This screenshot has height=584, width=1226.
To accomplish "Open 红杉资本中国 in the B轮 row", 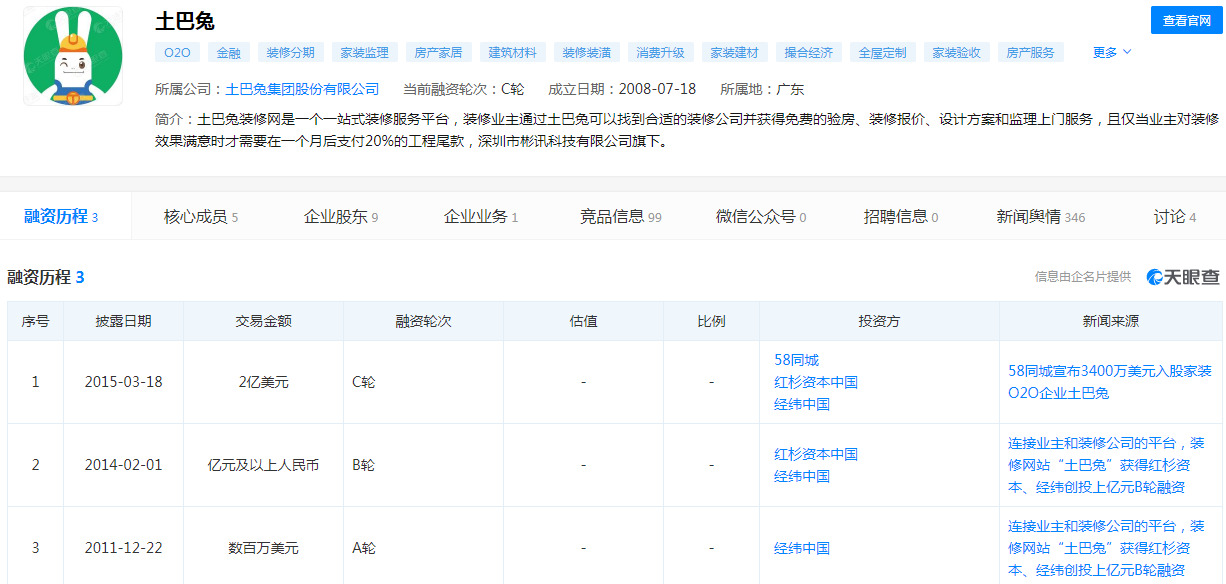I will pos(816,454).
